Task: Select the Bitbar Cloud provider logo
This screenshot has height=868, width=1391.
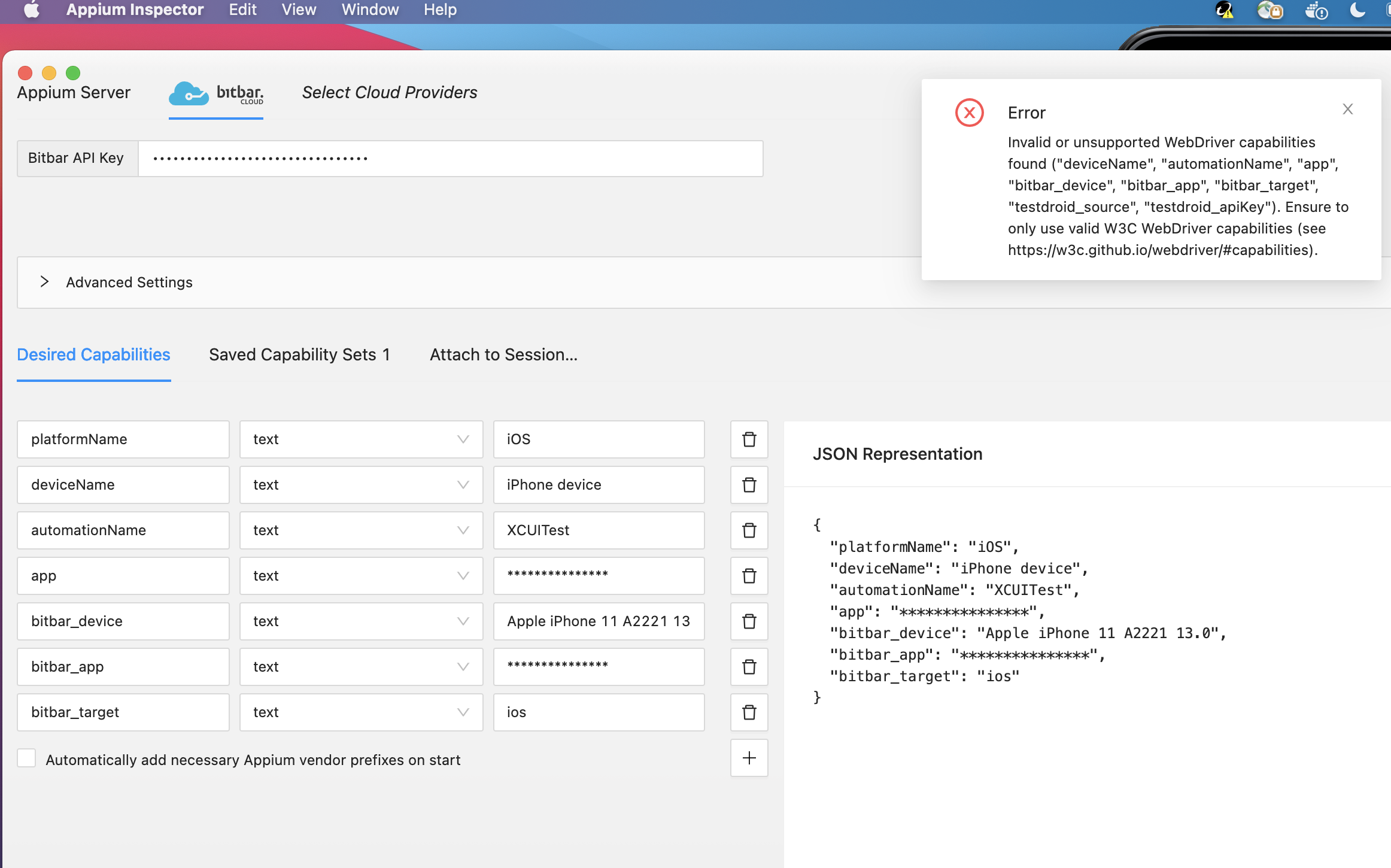Action: click(x=216, y=93)
